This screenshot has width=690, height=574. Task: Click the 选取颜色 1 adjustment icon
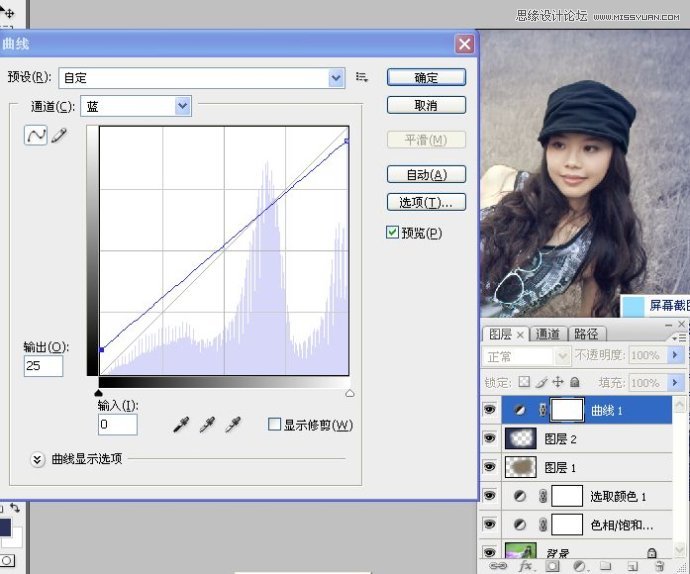tap(520, 496)
